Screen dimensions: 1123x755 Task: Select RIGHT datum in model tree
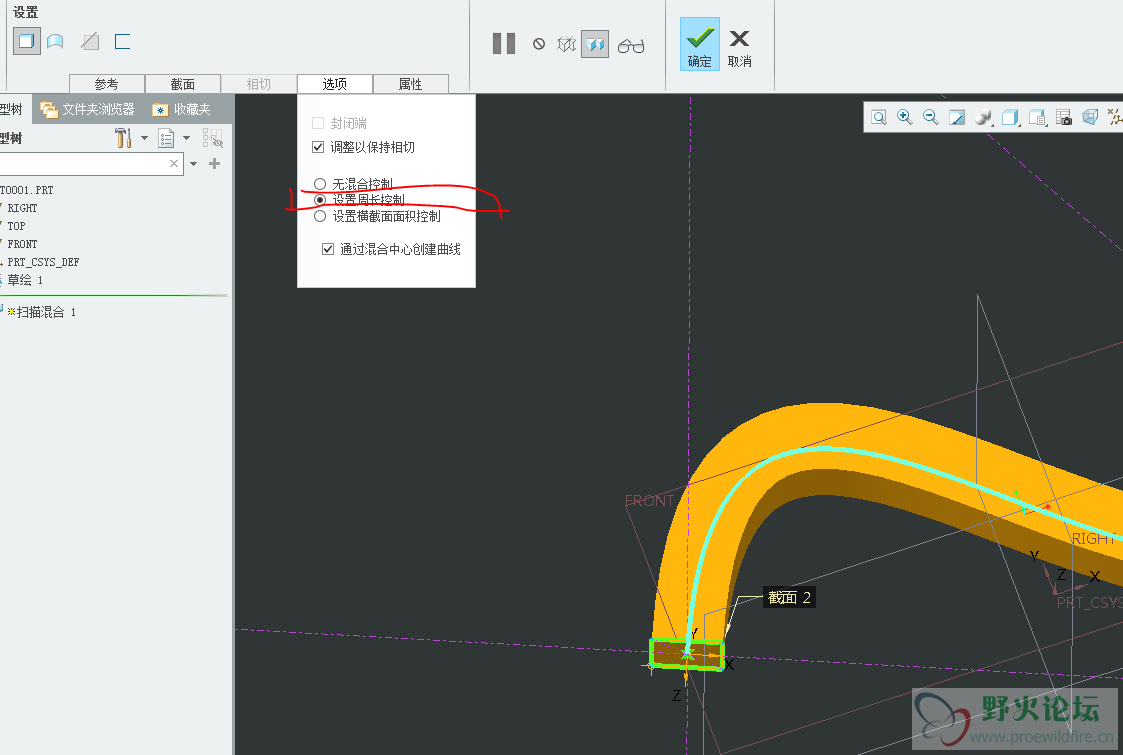(x=22, y=208)
